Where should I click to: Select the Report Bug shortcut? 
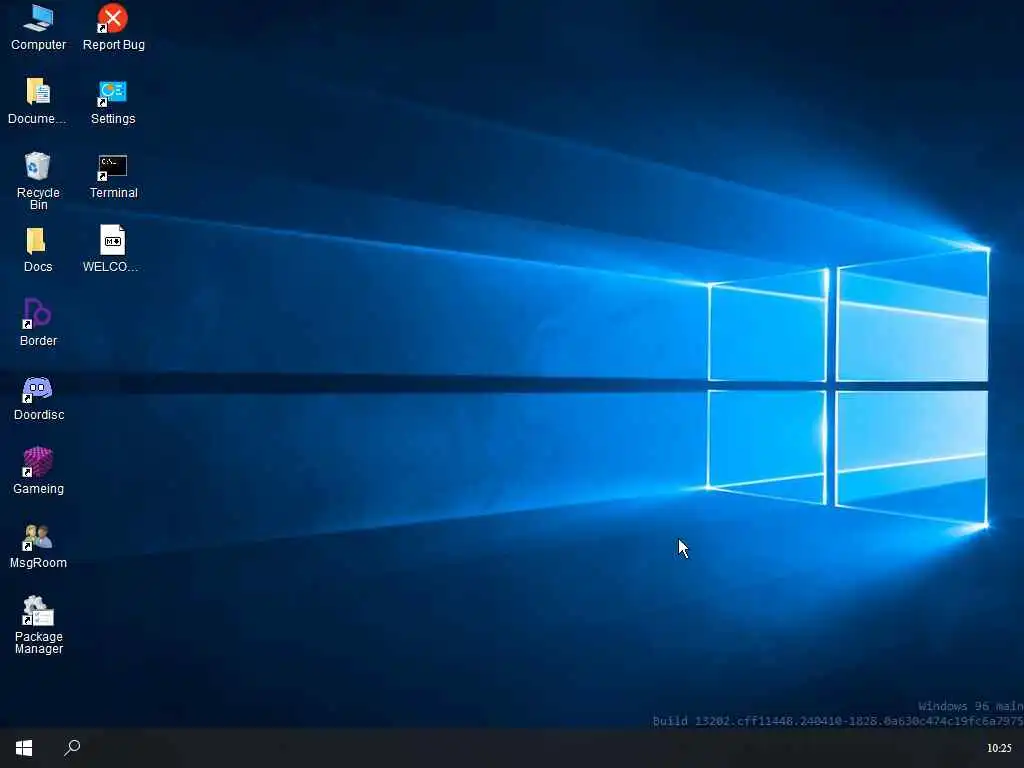[113, 27]
